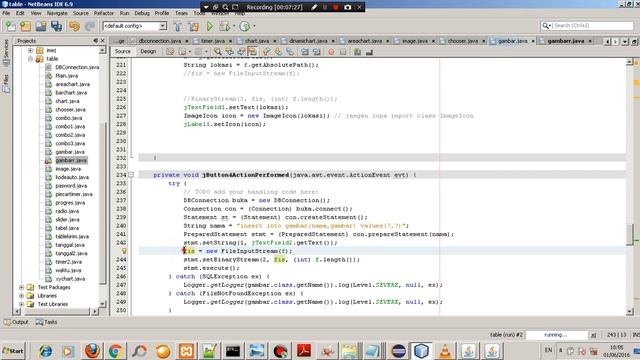640x360 pixels.
Task: Click the Redo toolbar icon
Action: tap(89, 26)
